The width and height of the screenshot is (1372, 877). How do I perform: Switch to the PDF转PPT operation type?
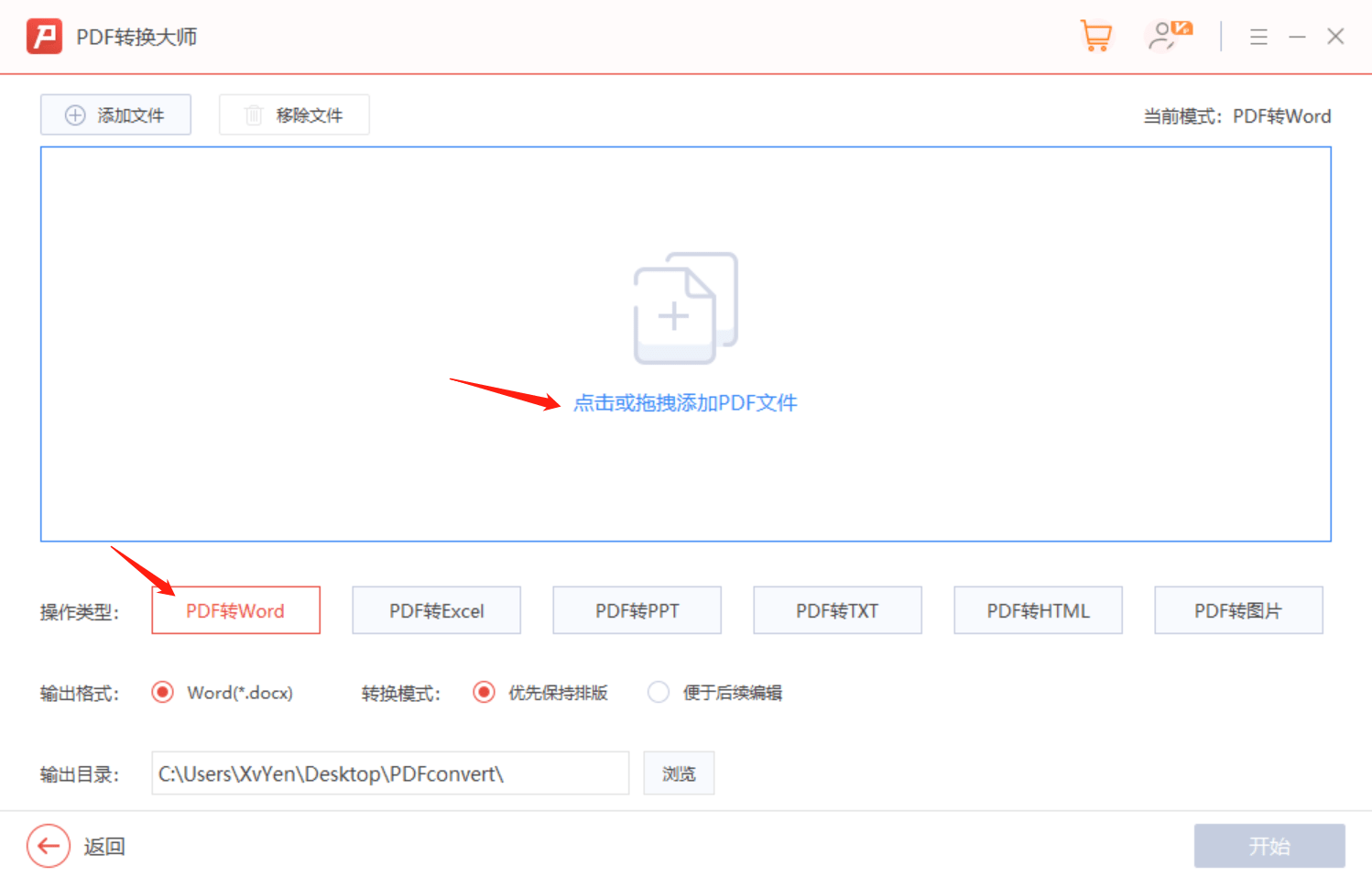click(x=637, y=610)
